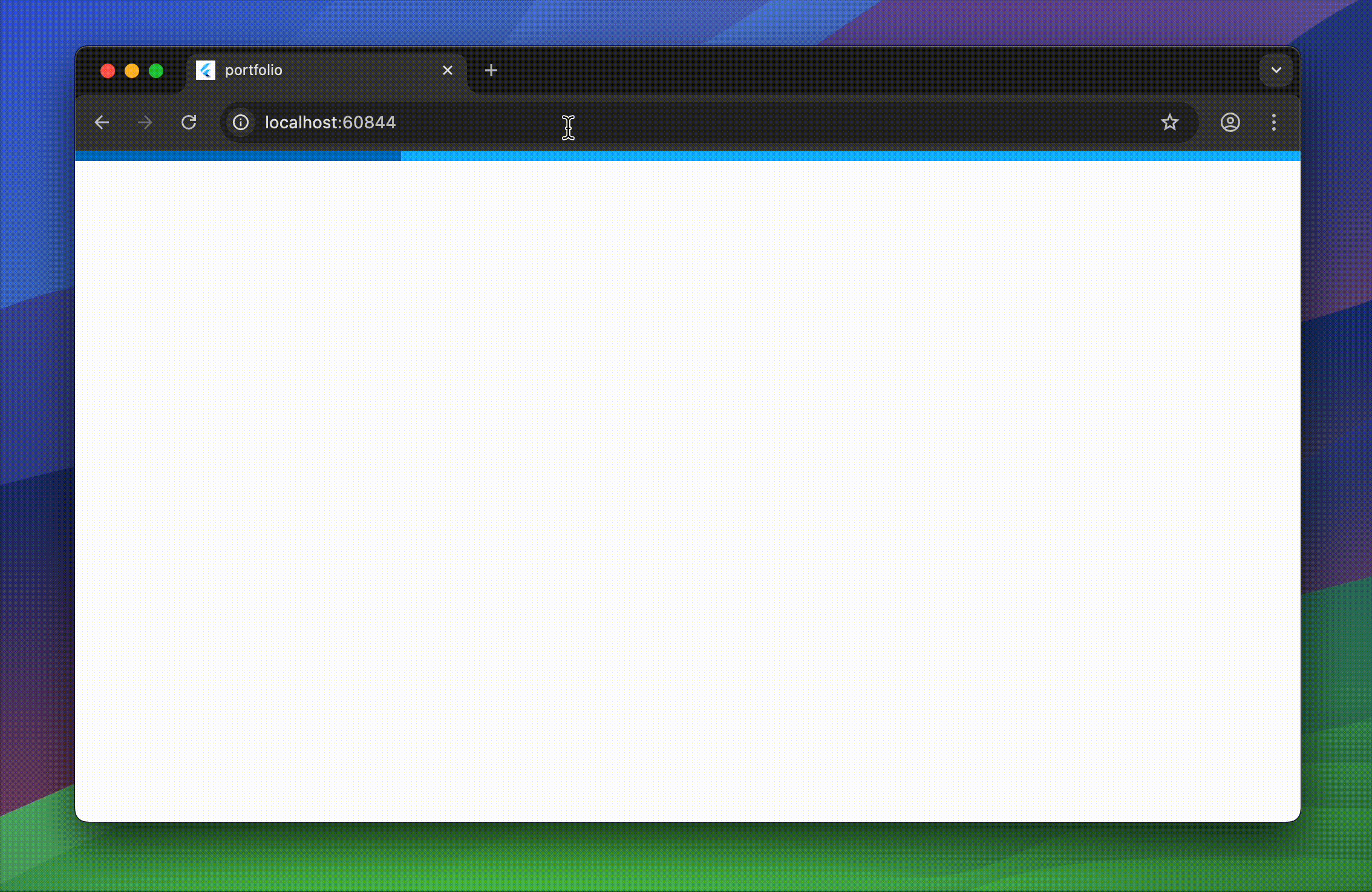Open Chrome's three-dot menu
The height and width of the screenshot is (892, 1372).
(1274, 123)
